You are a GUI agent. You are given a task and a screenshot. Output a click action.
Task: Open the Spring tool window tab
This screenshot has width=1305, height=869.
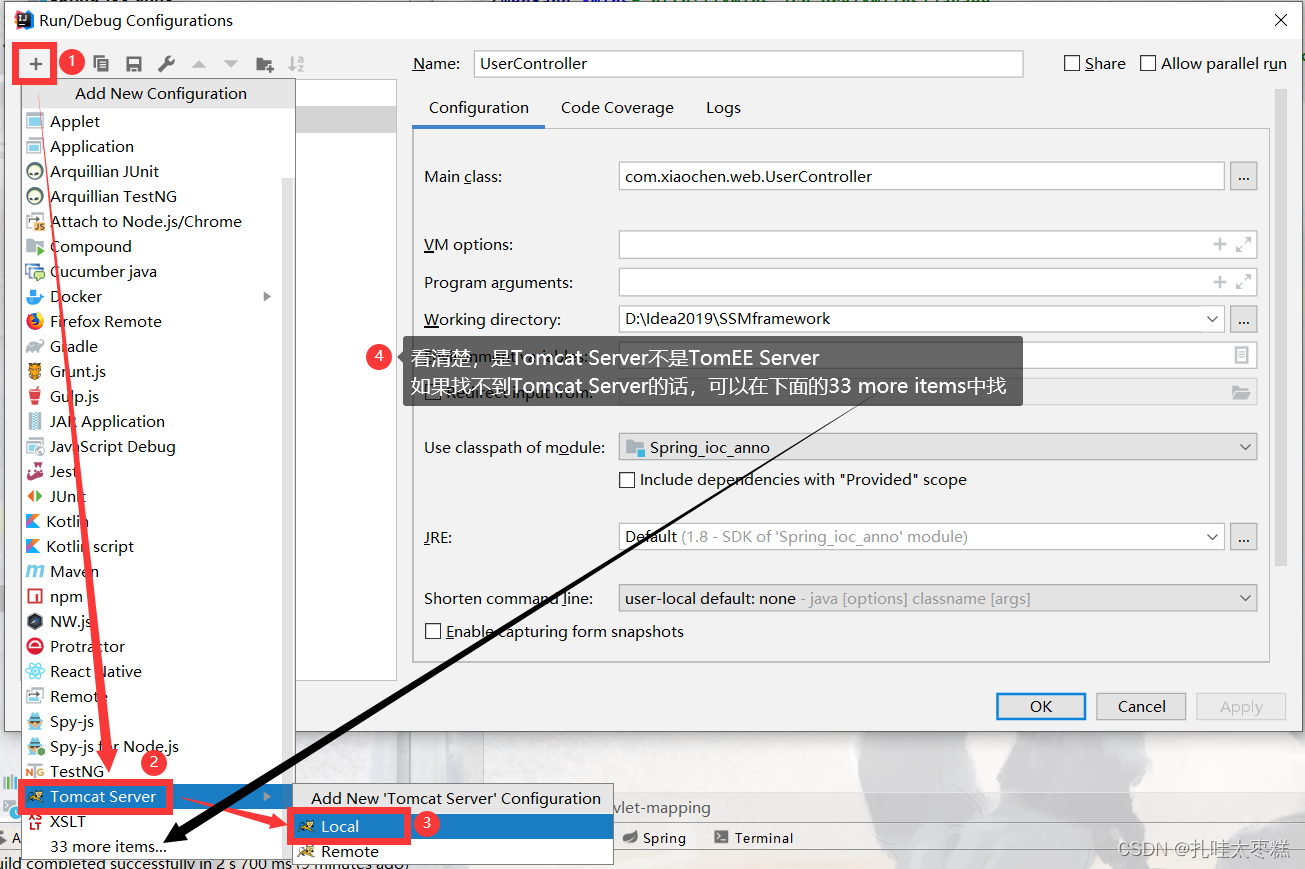tap(654, 838)
